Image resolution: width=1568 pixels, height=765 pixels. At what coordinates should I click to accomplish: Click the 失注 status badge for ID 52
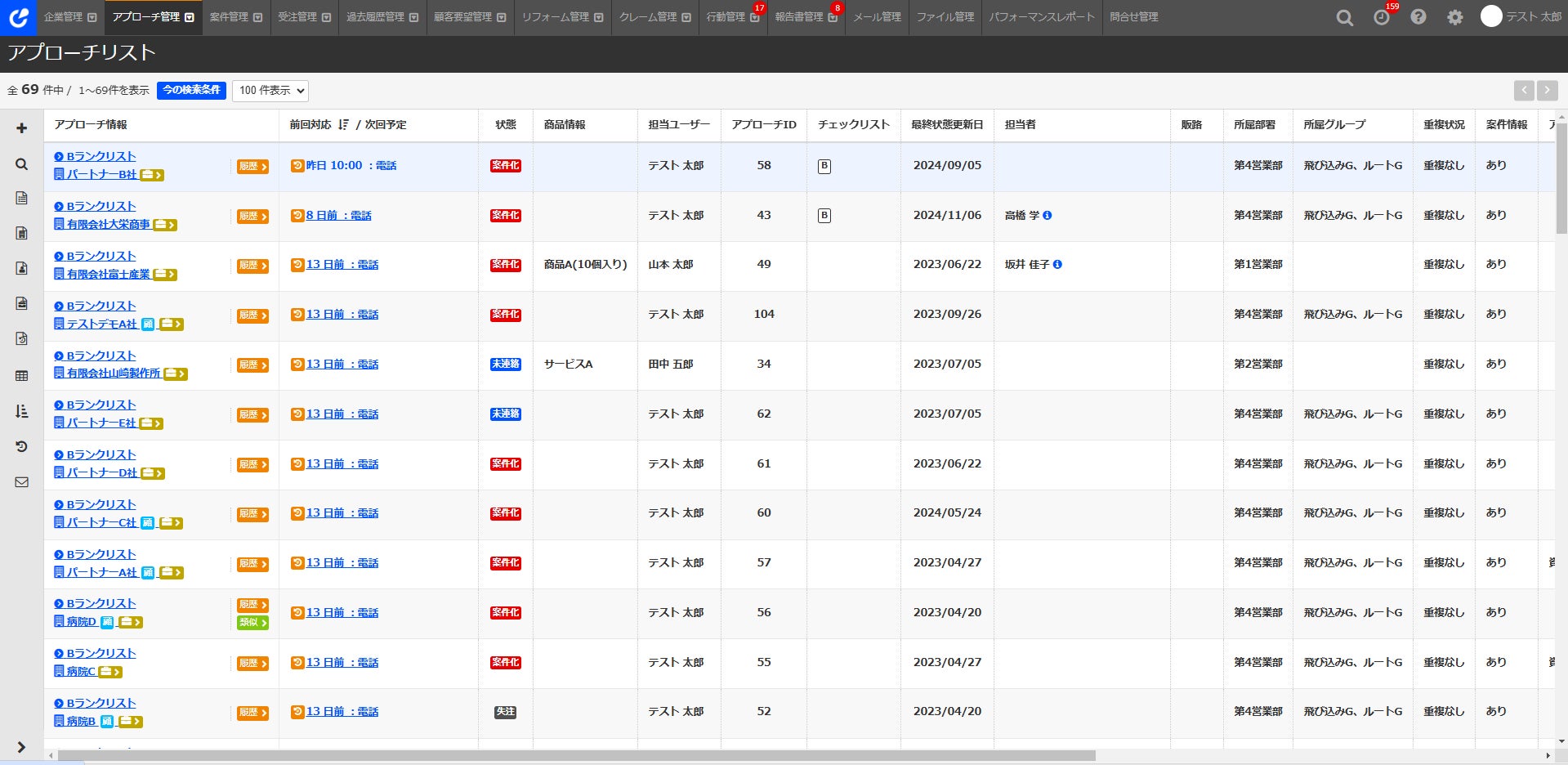coord(506,712)
